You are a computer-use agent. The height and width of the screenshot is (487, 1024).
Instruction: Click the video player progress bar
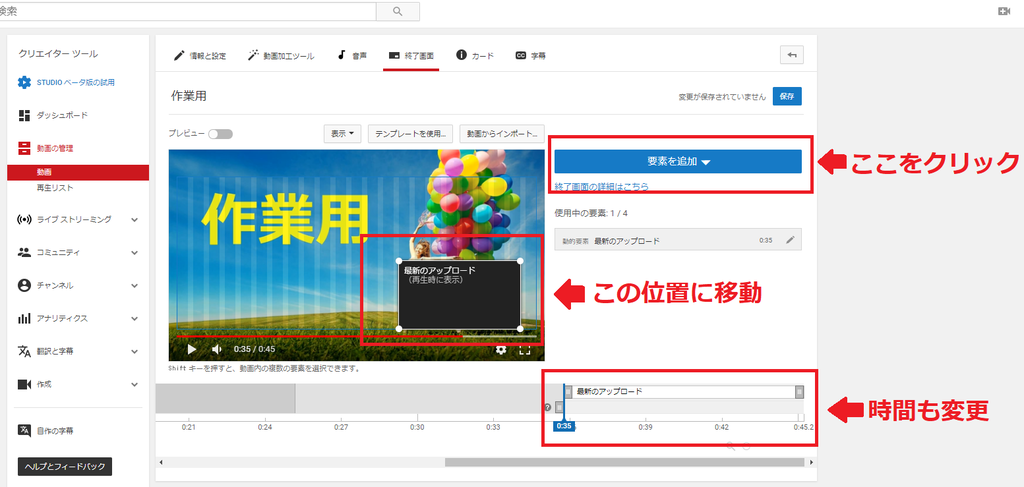356,337
